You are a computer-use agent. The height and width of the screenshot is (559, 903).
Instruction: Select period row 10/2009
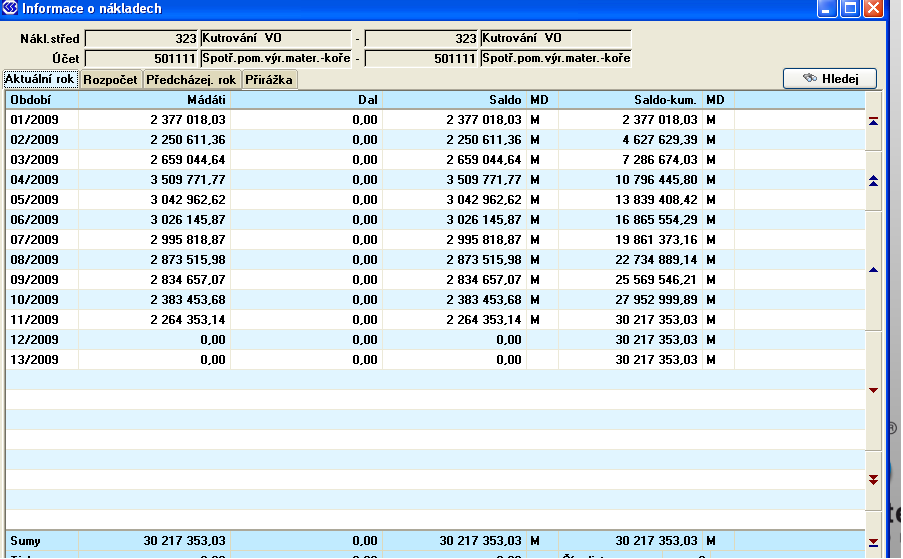[435, 300]
